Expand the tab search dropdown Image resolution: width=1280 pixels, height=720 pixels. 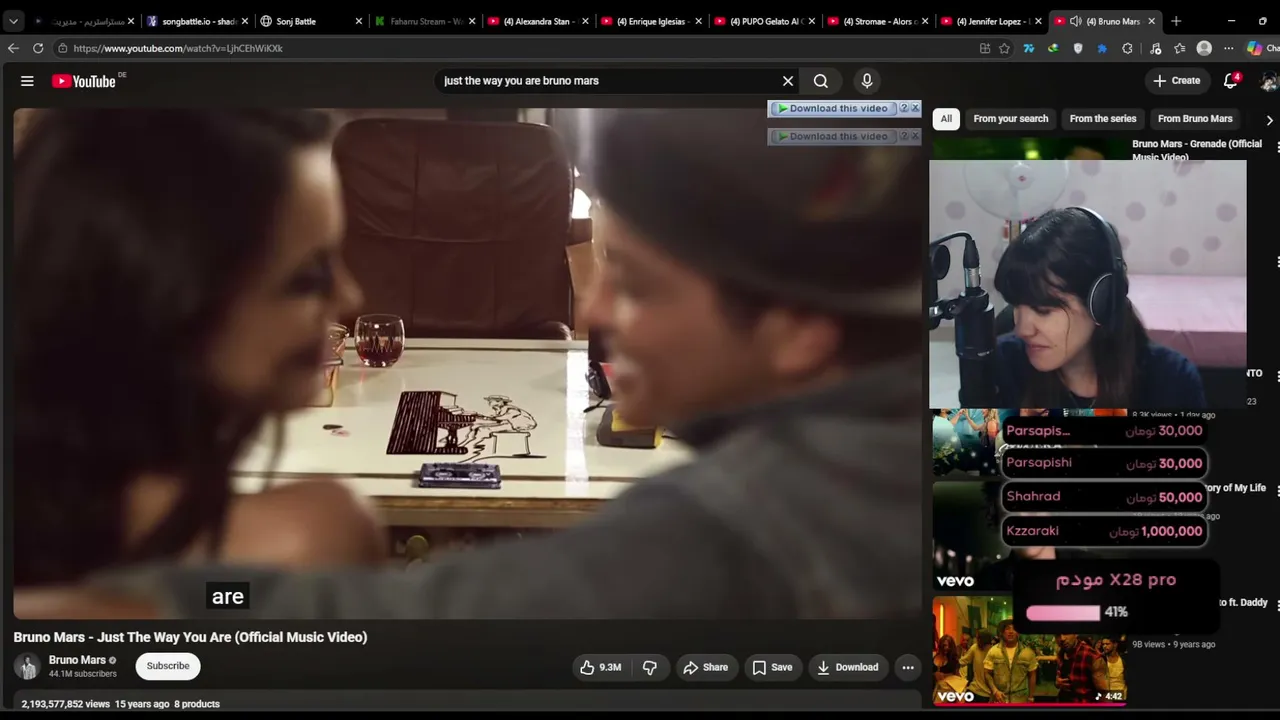[x=13, y=21]
